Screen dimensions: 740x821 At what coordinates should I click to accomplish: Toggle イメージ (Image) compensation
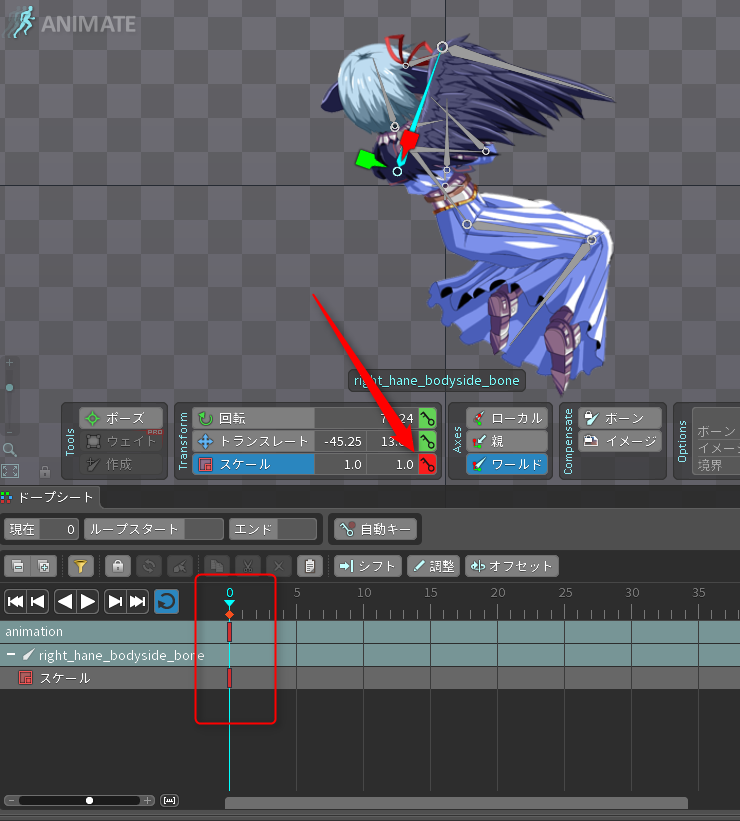(620, 441)
